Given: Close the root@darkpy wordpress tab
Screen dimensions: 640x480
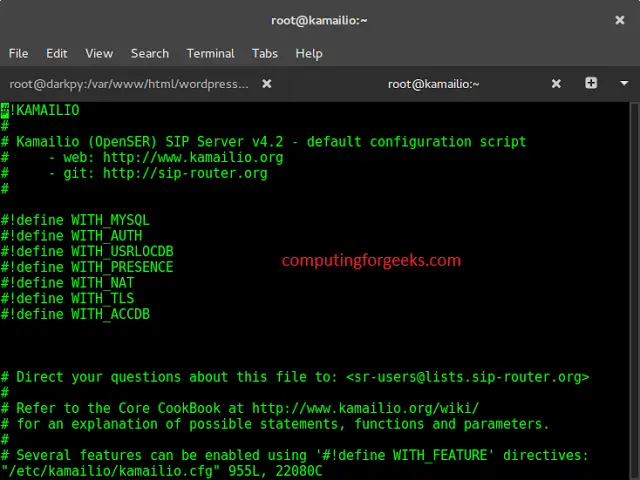Looking at the screenshot, I should click(x=267, y=84).
